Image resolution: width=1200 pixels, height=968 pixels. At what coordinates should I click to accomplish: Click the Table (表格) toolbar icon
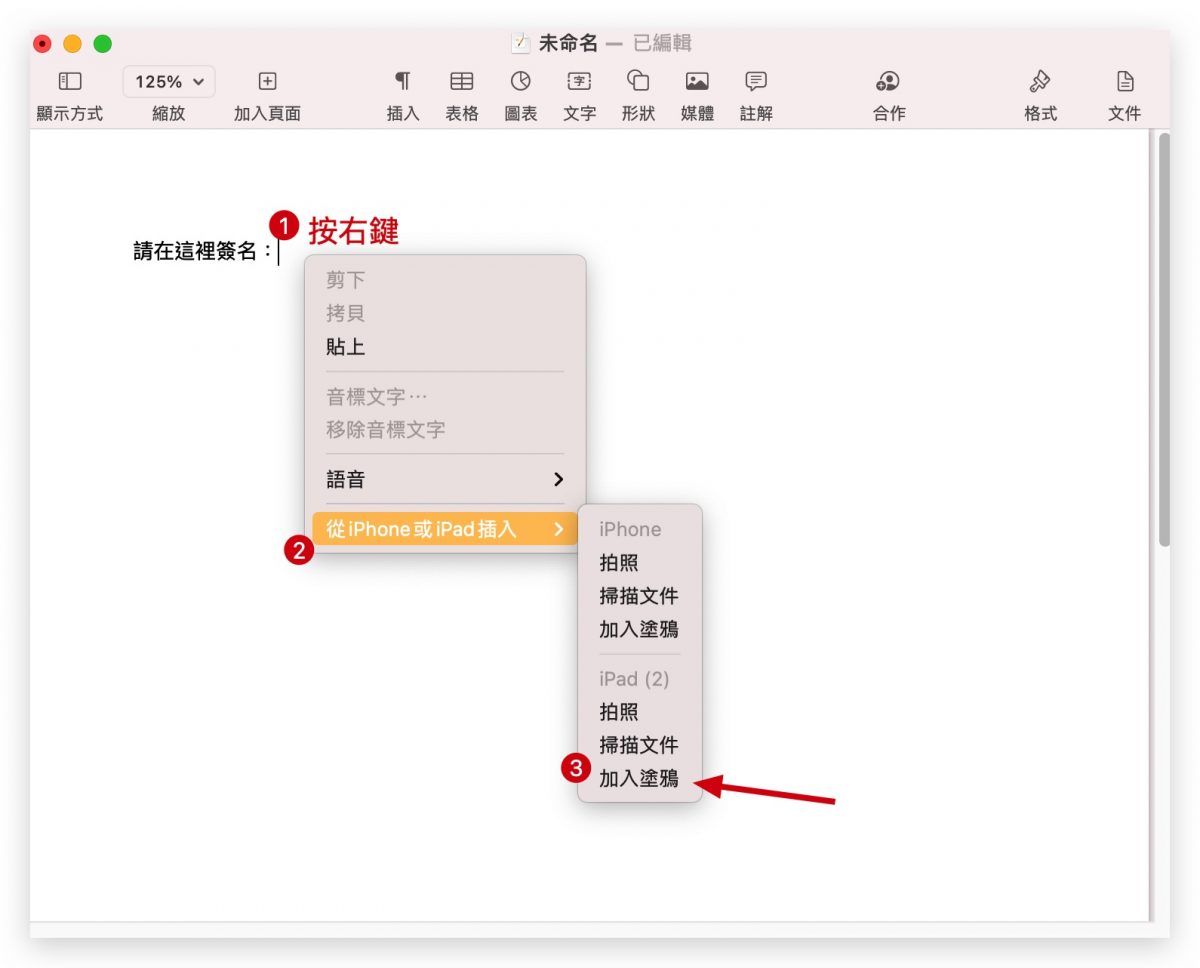461,82
